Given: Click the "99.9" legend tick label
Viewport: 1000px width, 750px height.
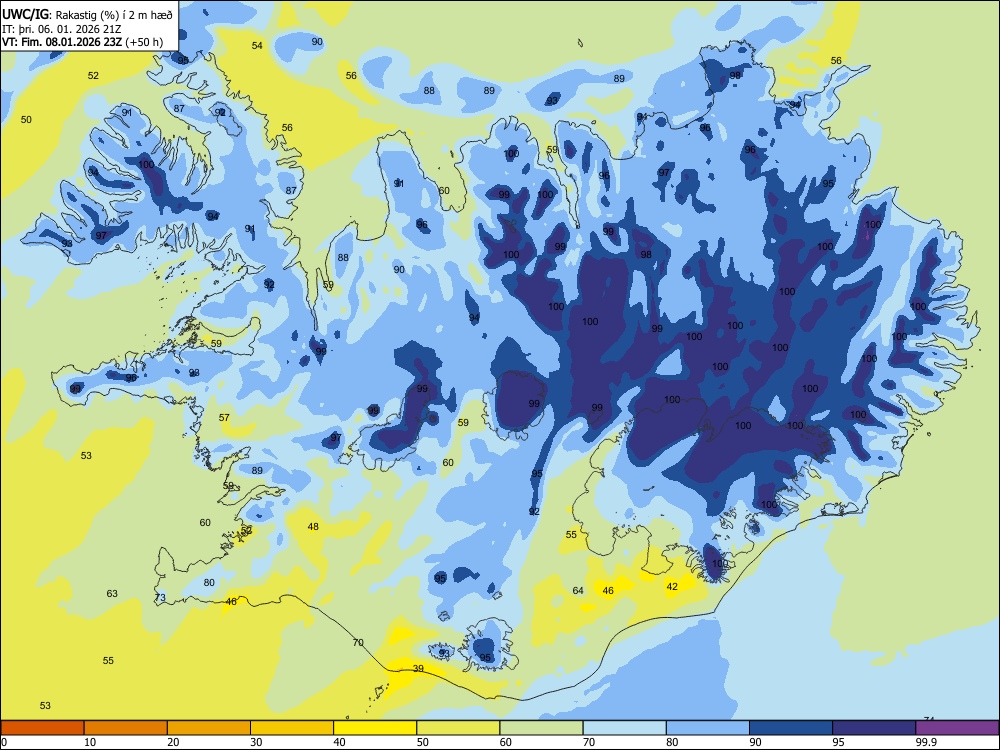Looking at the screenshot, I should [926, 742].
